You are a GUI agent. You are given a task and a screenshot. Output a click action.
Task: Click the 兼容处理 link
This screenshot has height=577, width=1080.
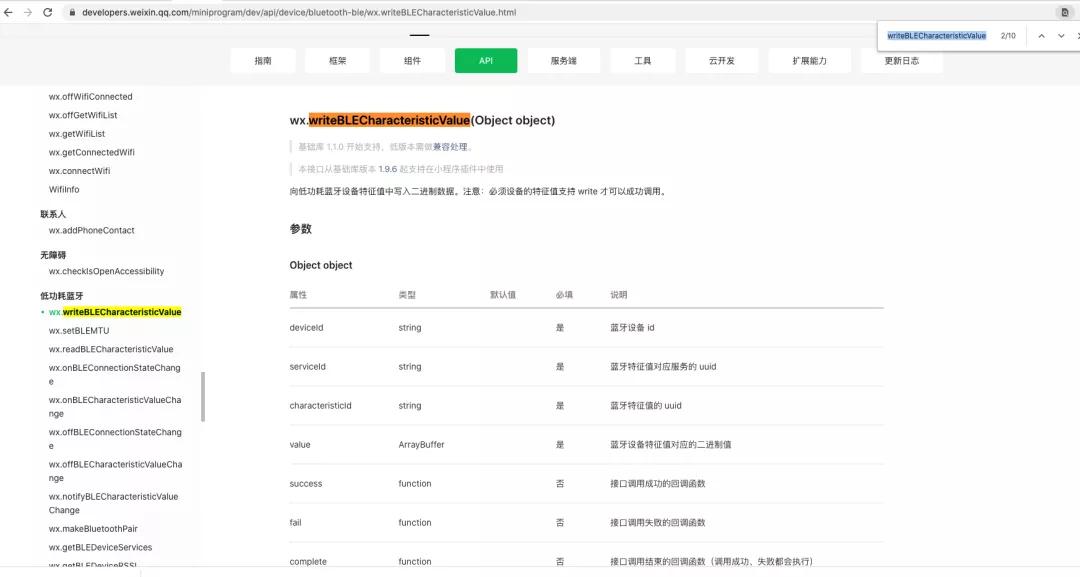click(x=449, y=147)
